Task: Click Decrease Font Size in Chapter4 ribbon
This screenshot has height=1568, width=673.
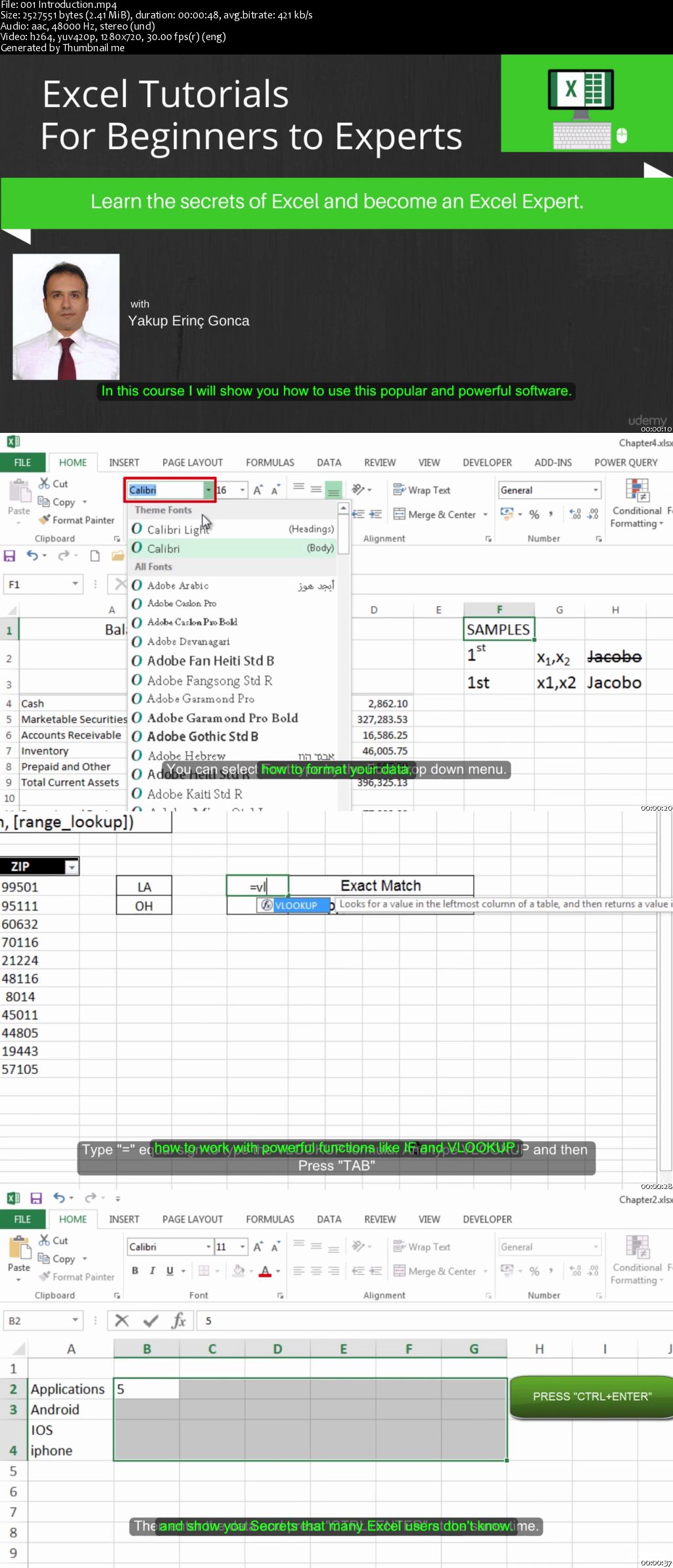Action: [275, 490]
